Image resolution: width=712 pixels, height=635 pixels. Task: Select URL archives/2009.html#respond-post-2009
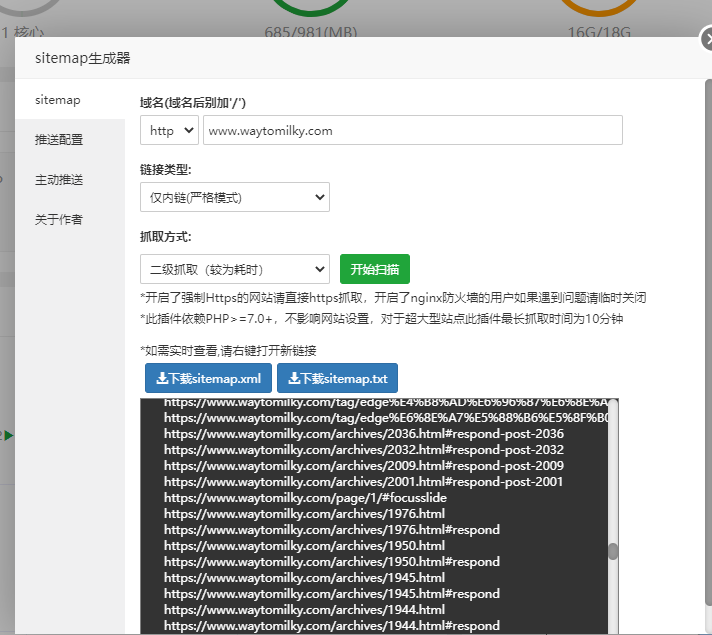pos(364,466)
